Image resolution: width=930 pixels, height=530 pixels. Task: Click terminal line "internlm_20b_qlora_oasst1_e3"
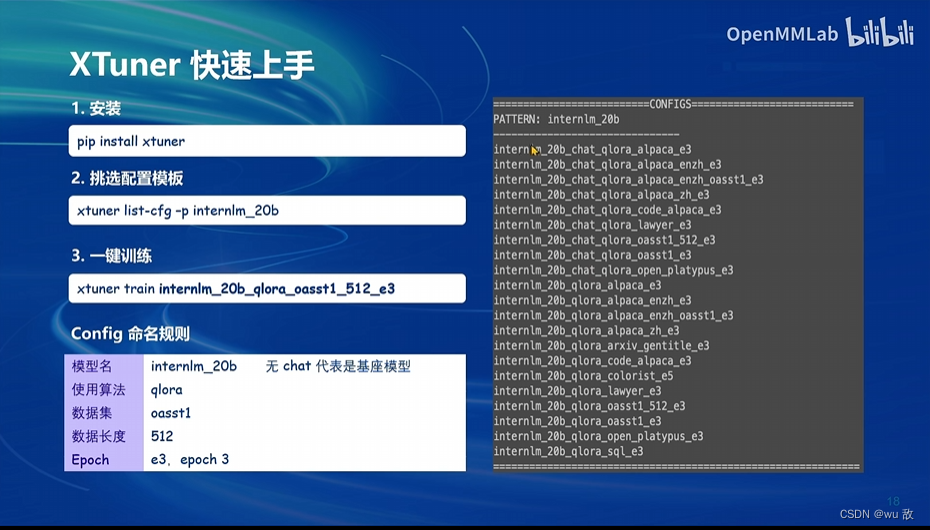point(577,422)
